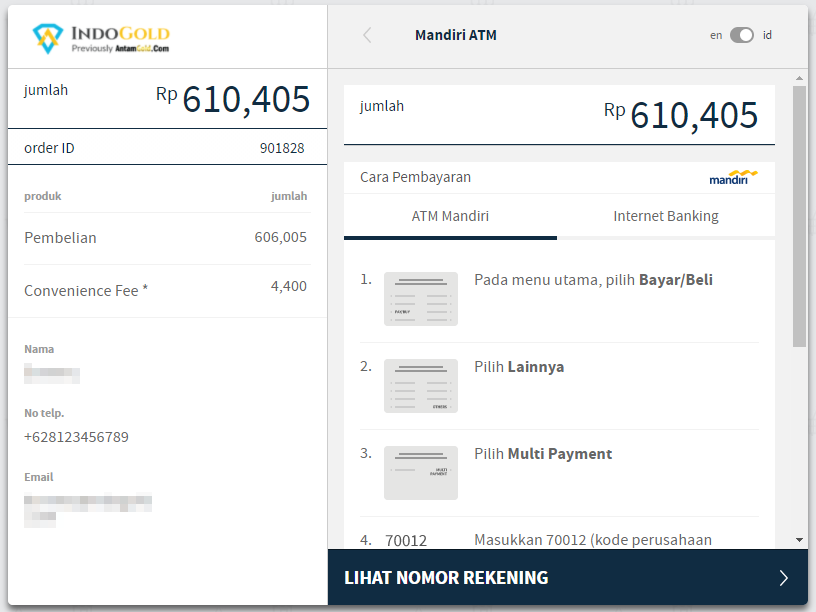This screenshot has width=816, height=612.
Task: Click the 'order ID' label
Action: (x=49, y=148)
